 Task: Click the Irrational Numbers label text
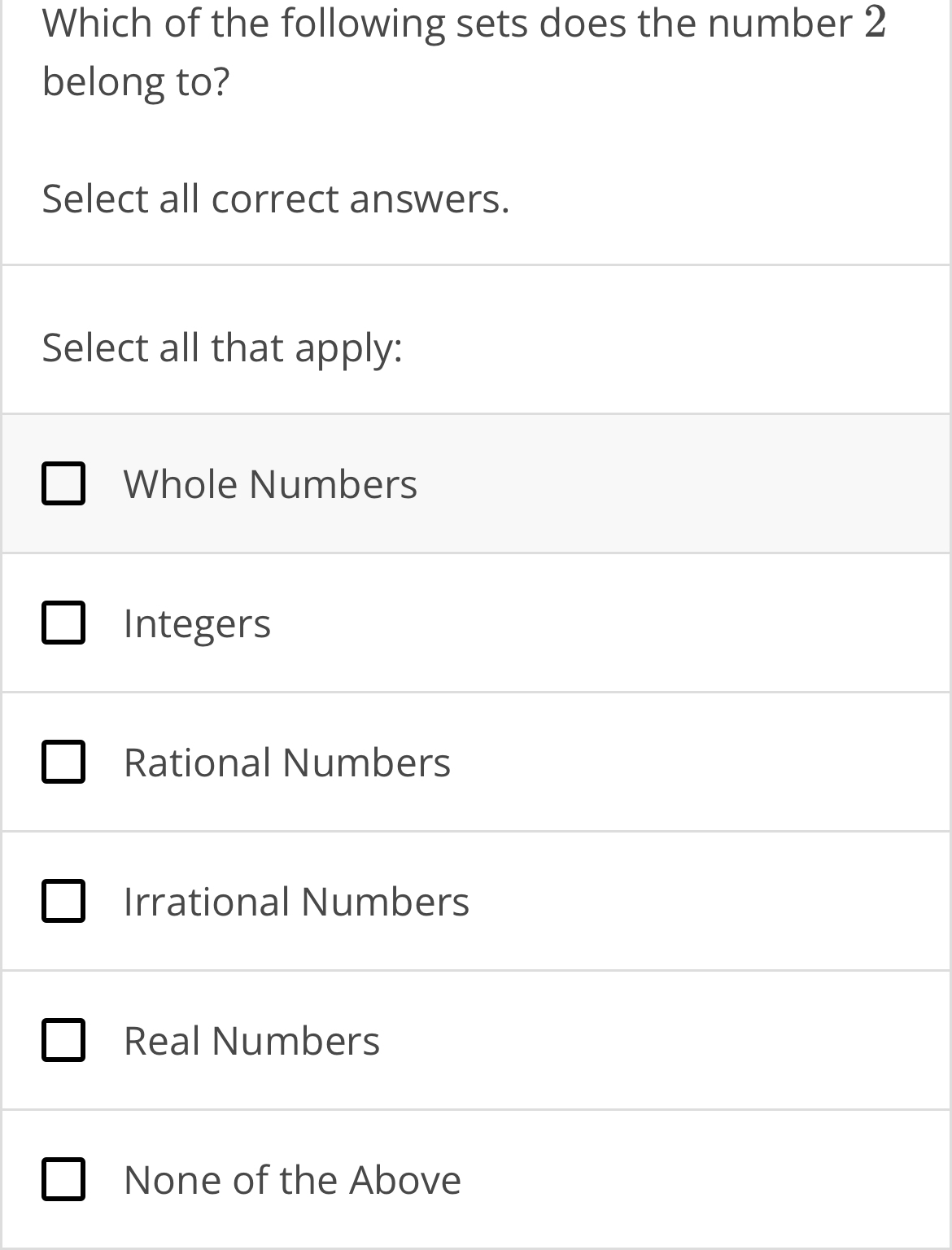click(296, 901)
